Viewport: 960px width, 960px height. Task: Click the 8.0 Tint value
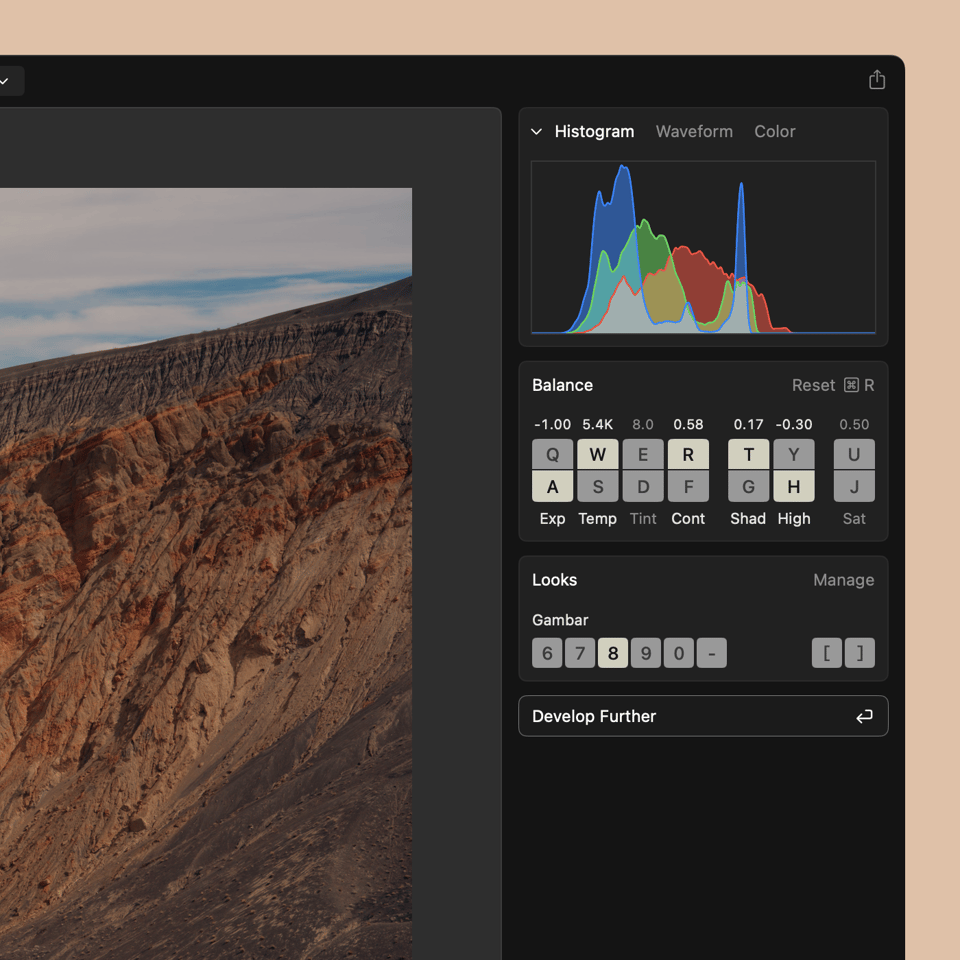point(643,424)
